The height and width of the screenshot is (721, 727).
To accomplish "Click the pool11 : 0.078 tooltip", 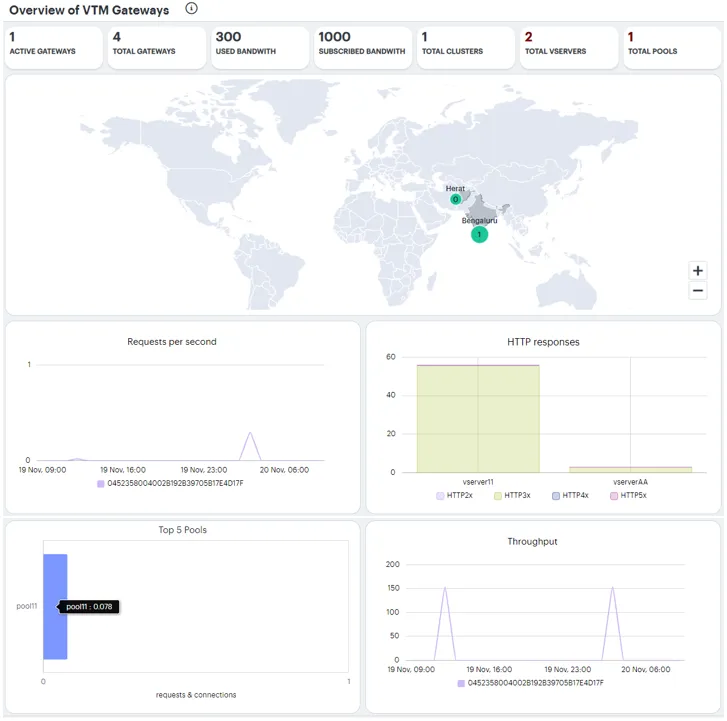I will [x=89, y=606].
